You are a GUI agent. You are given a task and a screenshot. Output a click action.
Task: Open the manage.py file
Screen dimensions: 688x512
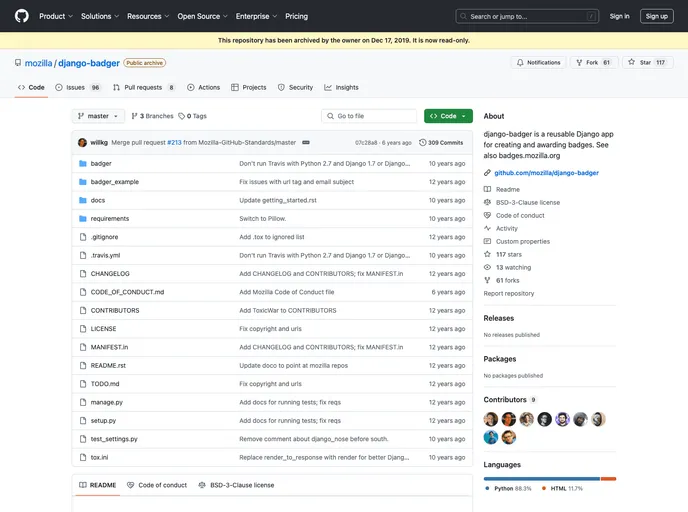click(107, 402)
